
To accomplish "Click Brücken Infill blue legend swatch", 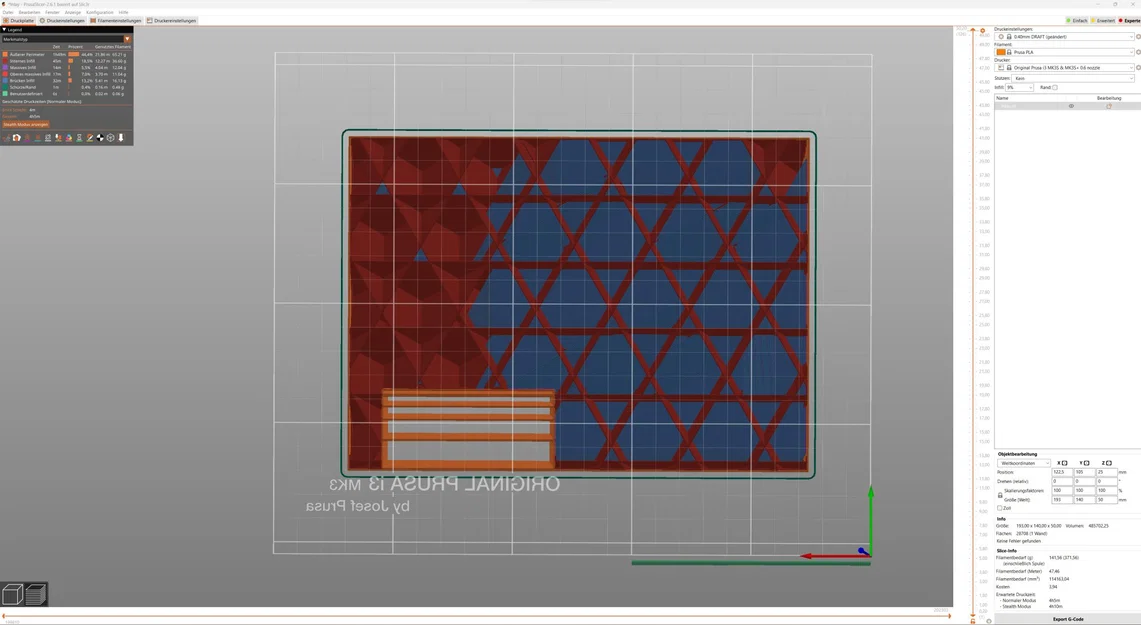I will [5, 81].
